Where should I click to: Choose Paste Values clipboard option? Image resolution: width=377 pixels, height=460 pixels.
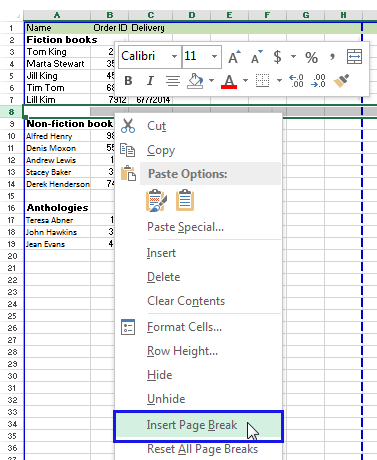[185, 200]
